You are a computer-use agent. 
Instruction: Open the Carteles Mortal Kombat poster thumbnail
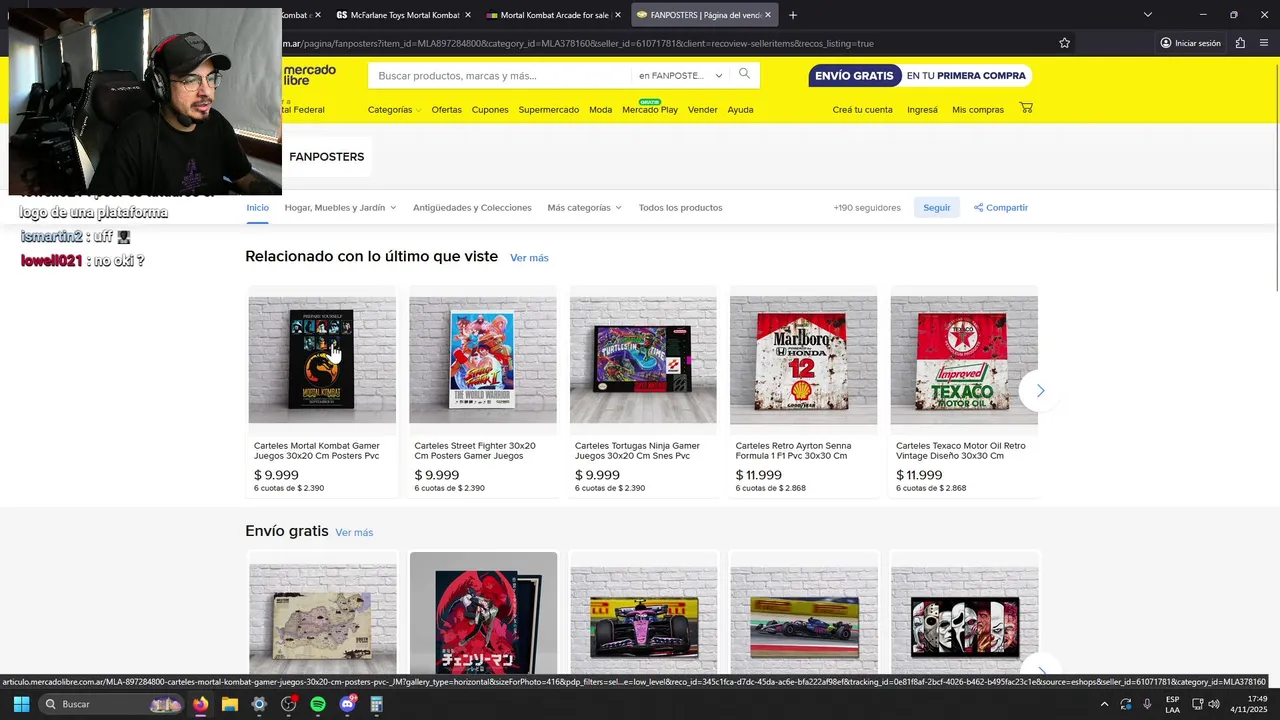tap(322, 360)
